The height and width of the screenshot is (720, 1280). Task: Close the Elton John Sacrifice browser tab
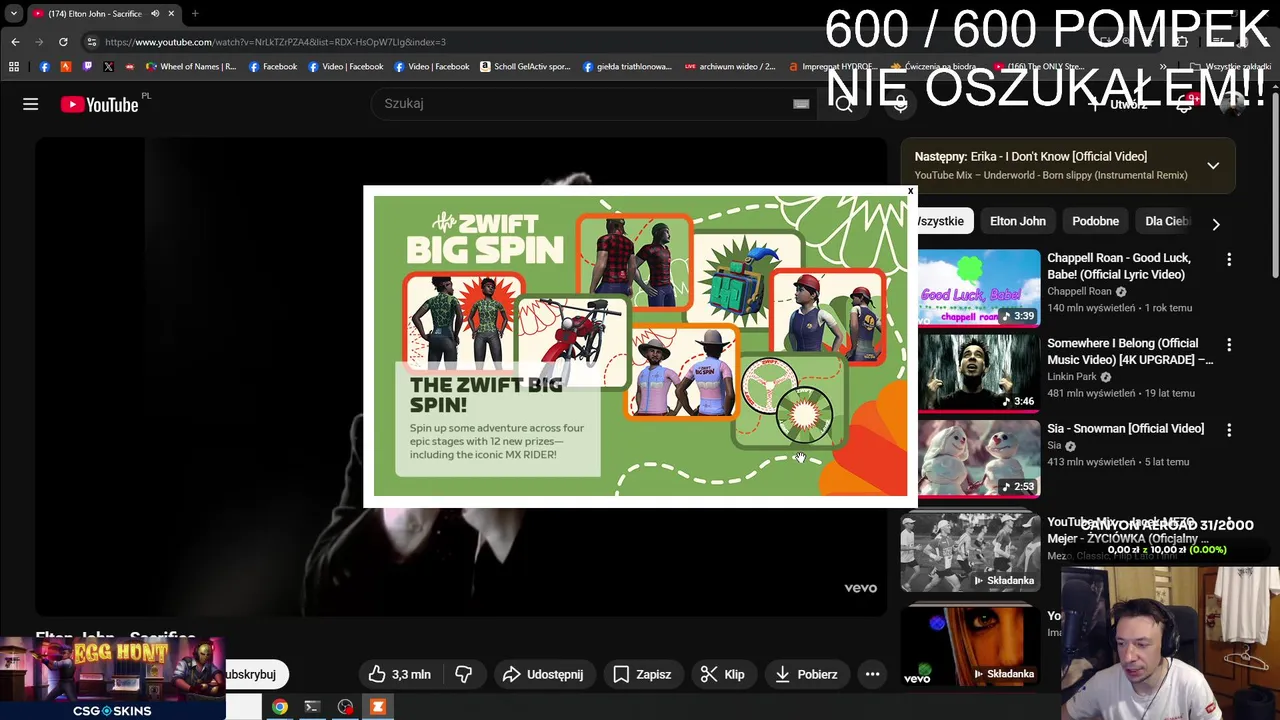pos(171,14)
